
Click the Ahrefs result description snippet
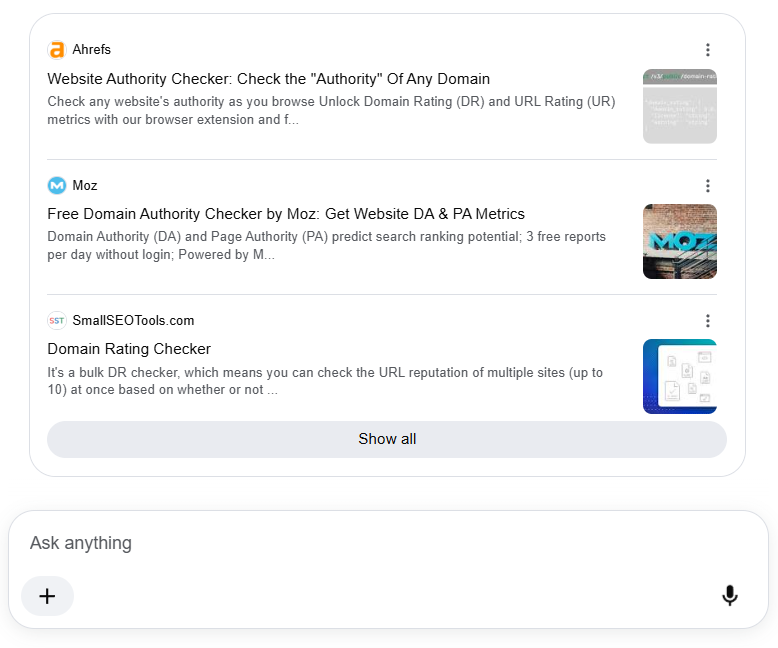pyautogui.click(x=331, y=111)
